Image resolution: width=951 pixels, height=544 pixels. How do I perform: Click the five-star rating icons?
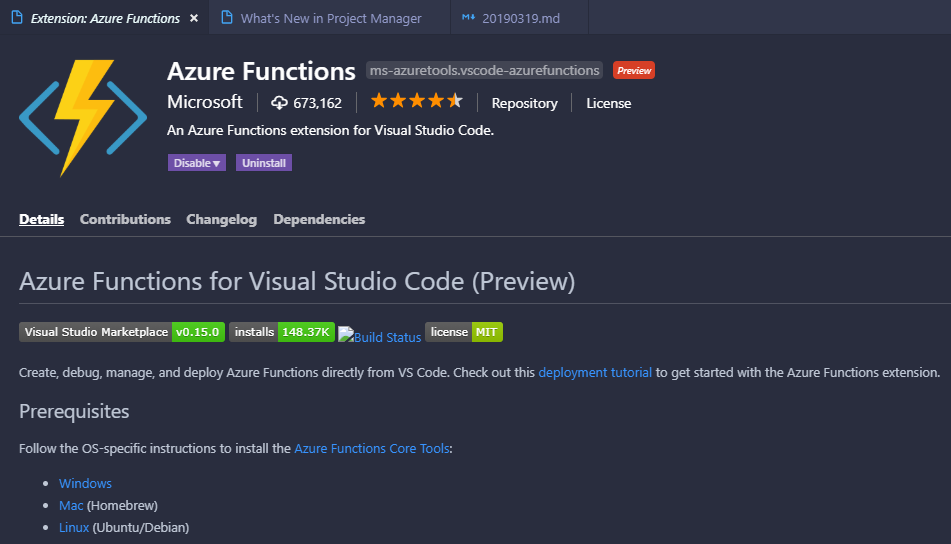[x=416, y=101]
